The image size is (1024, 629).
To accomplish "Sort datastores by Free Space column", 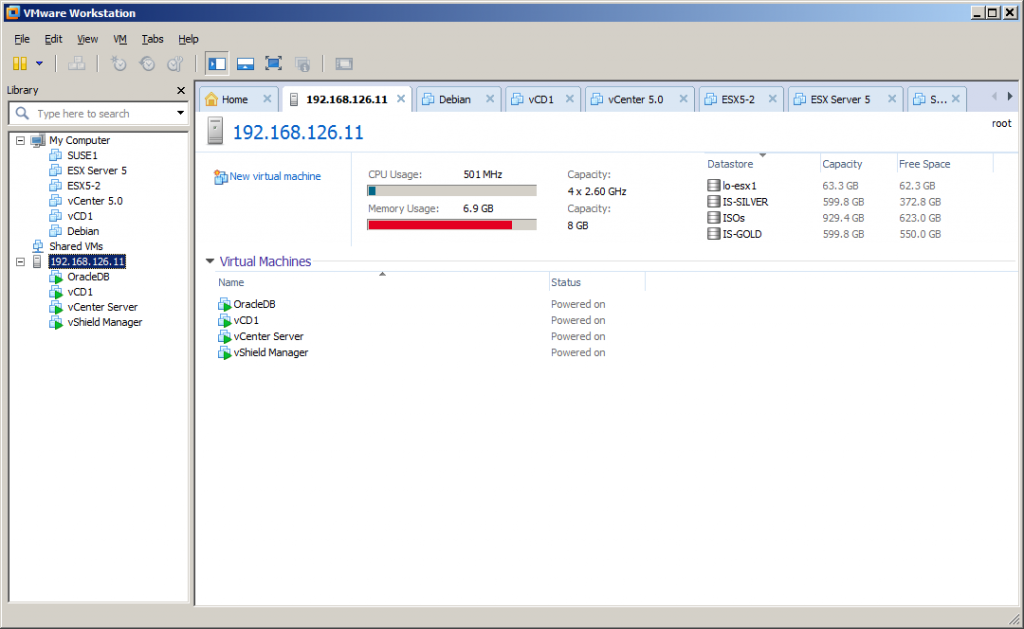I will 924,164.
